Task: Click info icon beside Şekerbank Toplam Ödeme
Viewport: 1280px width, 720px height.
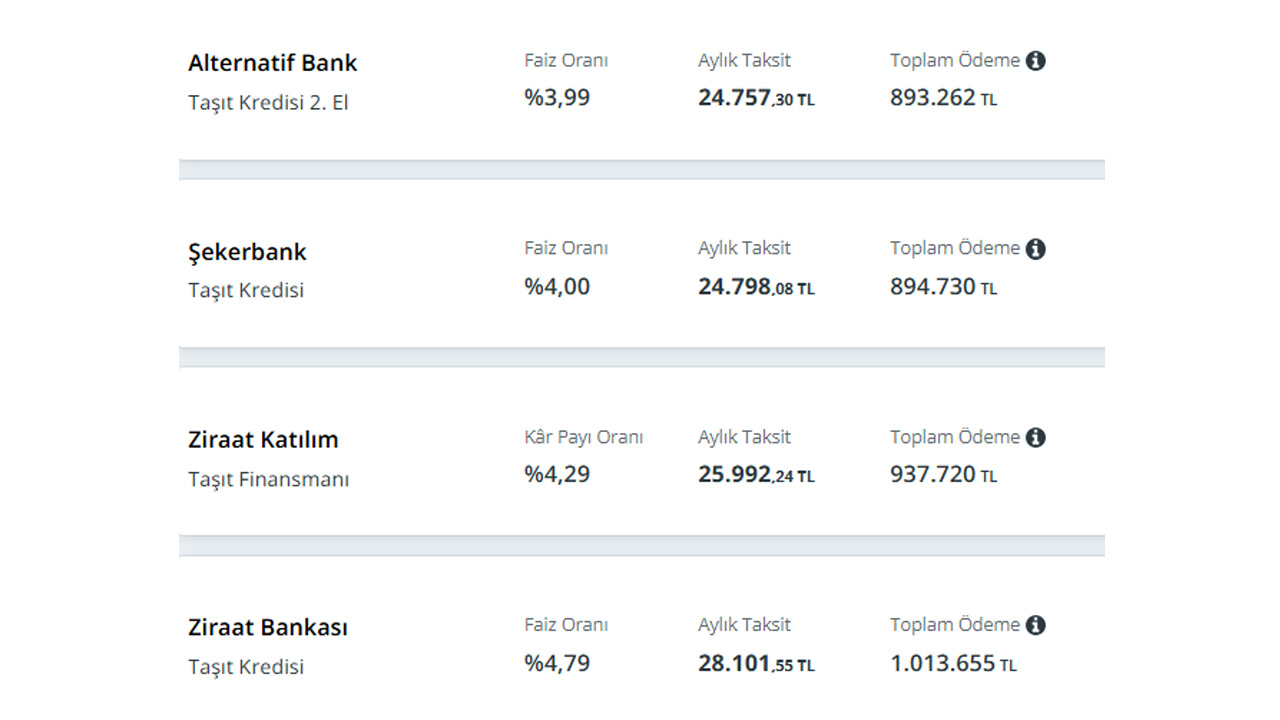Action: pyautogui.click(x=1036, y=249)
